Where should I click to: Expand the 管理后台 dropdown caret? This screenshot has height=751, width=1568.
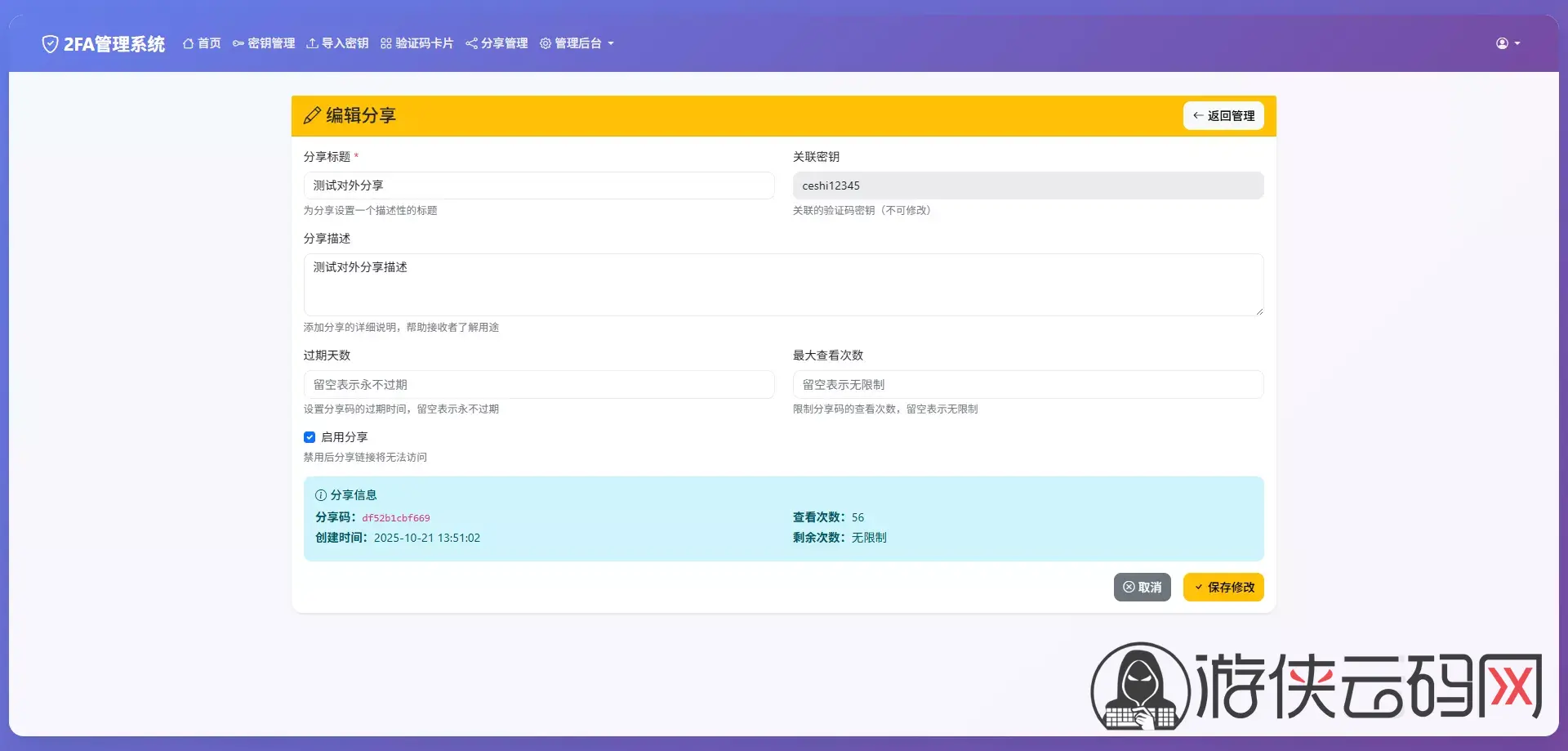(611, 44)
